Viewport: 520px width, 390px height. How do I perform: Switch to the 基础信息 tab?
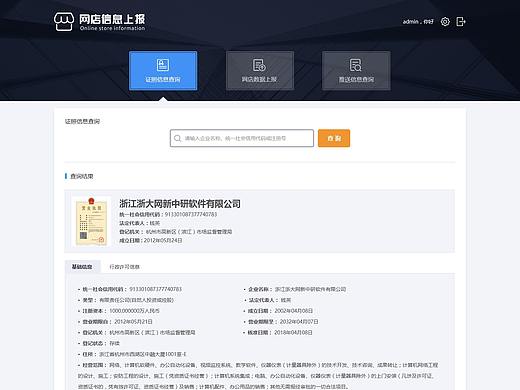tap(82, 267)
